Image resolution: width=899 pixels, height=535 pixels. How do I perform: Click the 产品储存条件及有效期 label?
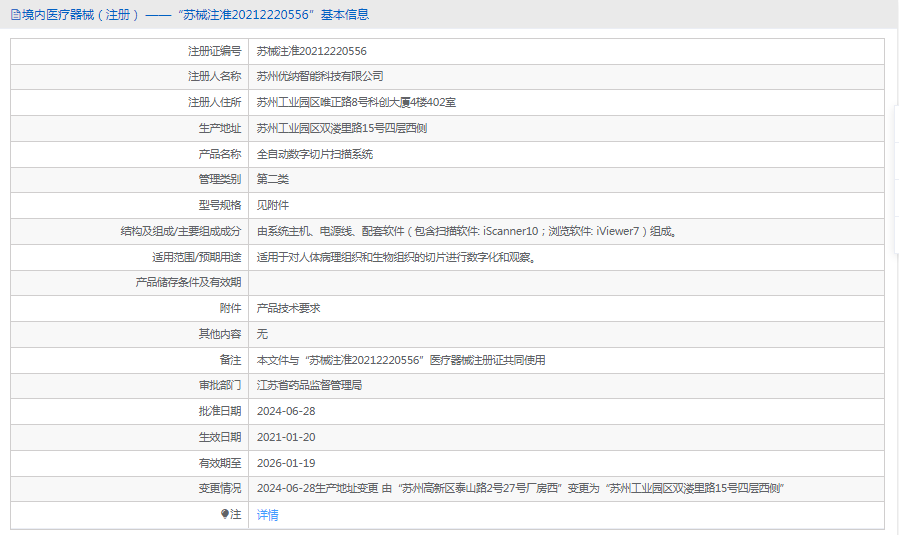[189, 282]
